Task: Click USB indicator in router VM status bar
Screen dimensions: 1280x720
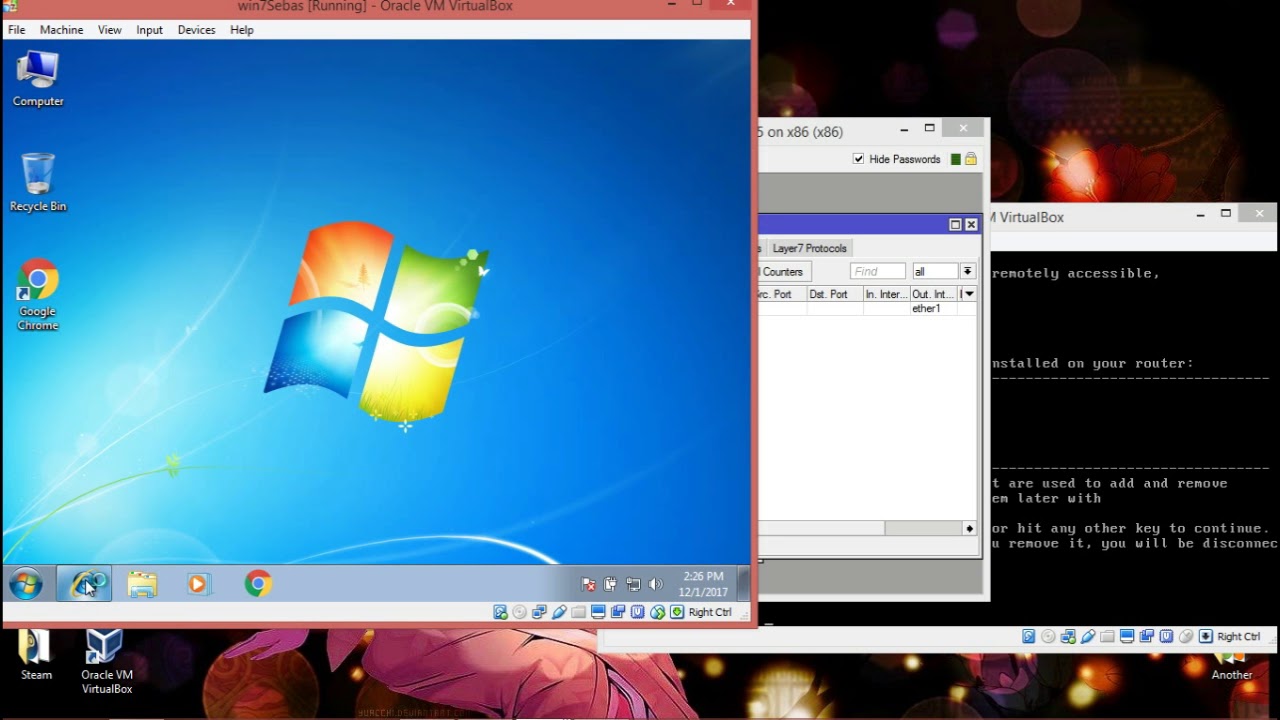Action: [x=1088, y=637]
